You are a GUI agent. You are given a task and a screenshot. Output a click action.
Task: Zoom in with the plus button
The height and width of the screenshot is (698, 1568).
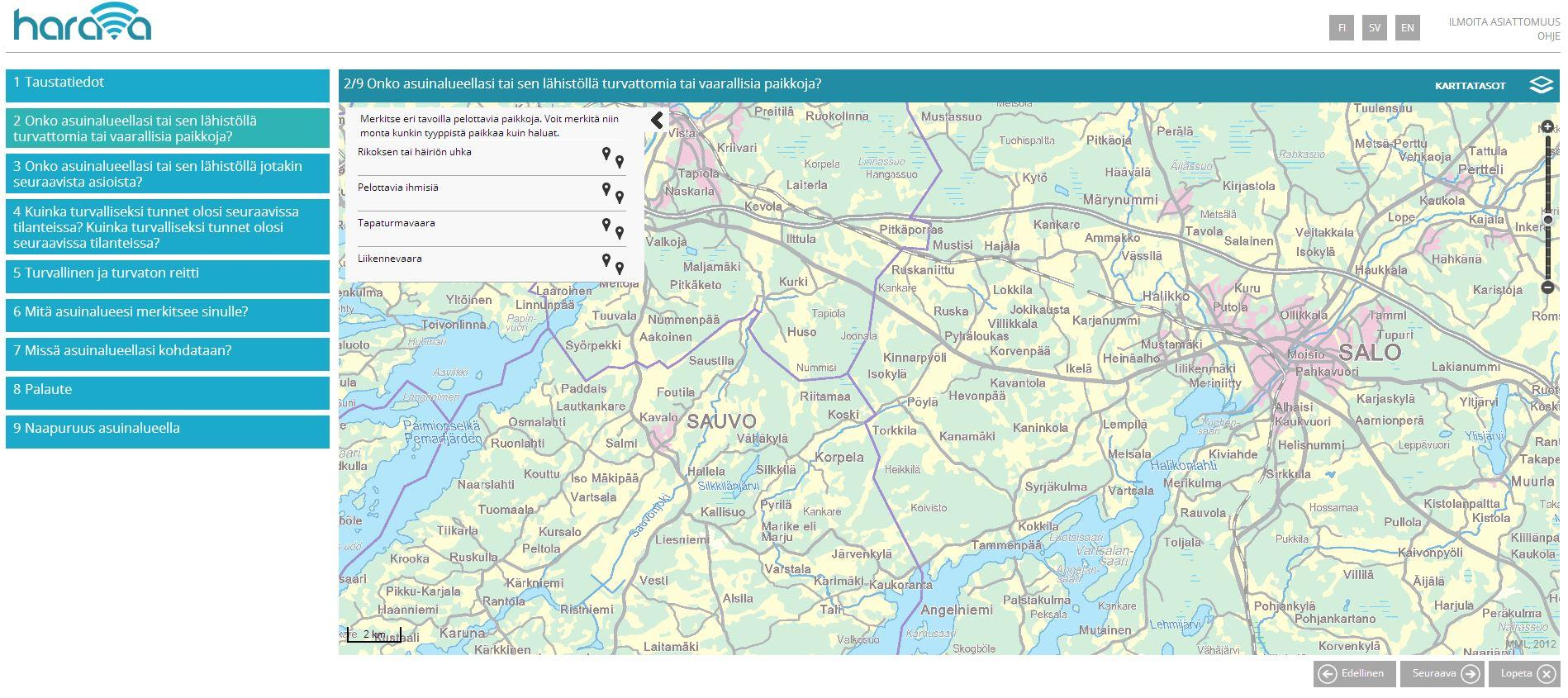tap(1547, 126)
